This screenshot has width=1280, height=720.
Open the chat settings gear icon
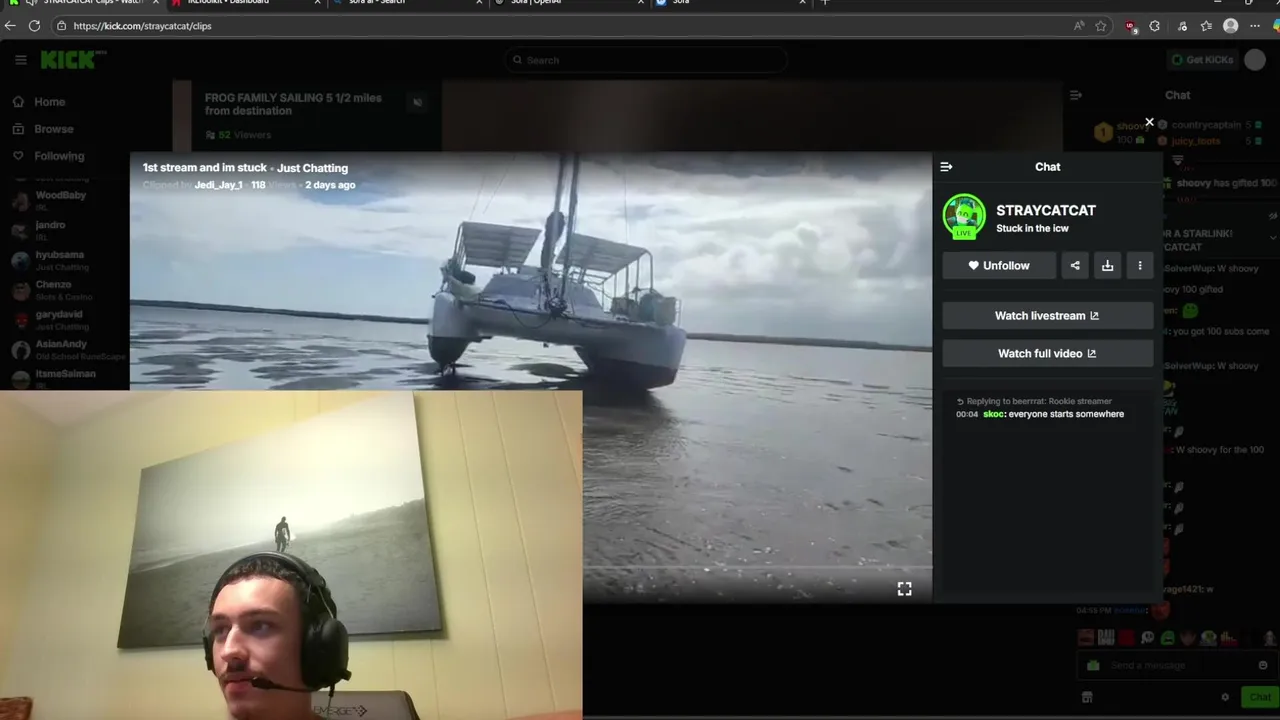[1225, 697]
